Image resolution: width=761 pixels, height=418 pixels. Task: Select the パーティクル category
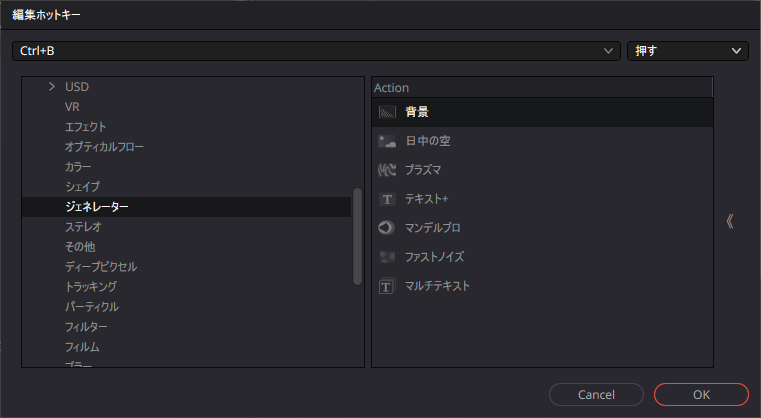point(92,307)
